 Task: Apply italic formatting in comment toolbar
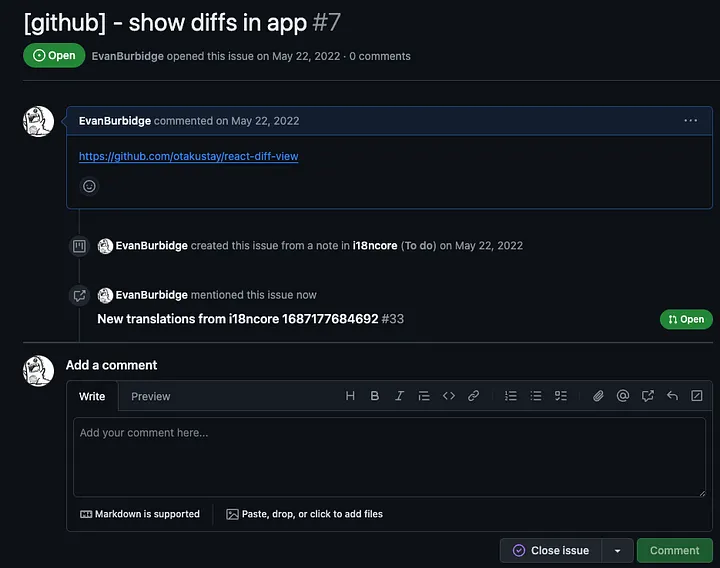[x=399, y=396]
